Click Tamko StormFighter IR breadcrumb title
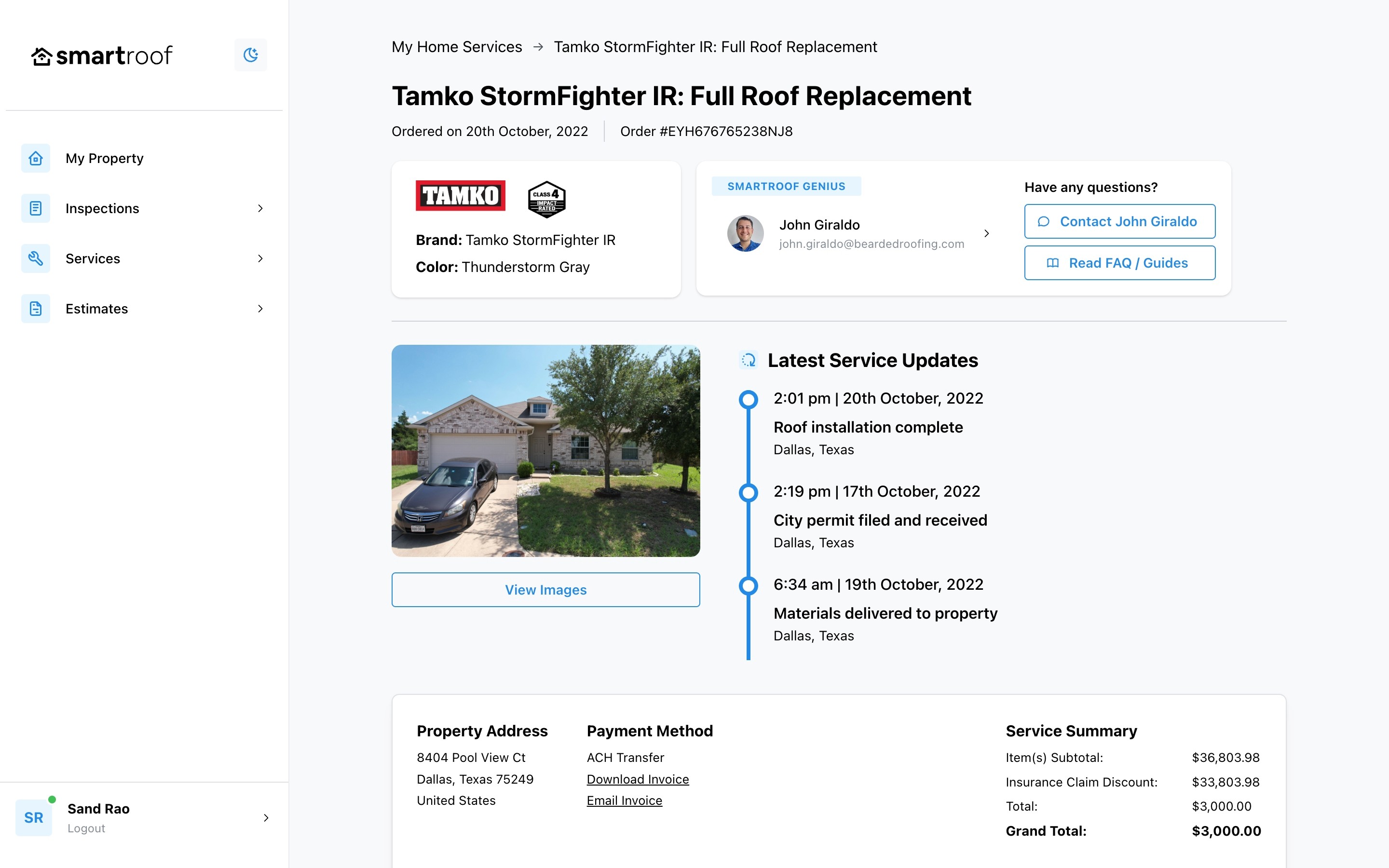This screenshot has height=868, width=1389. [715, 47]
